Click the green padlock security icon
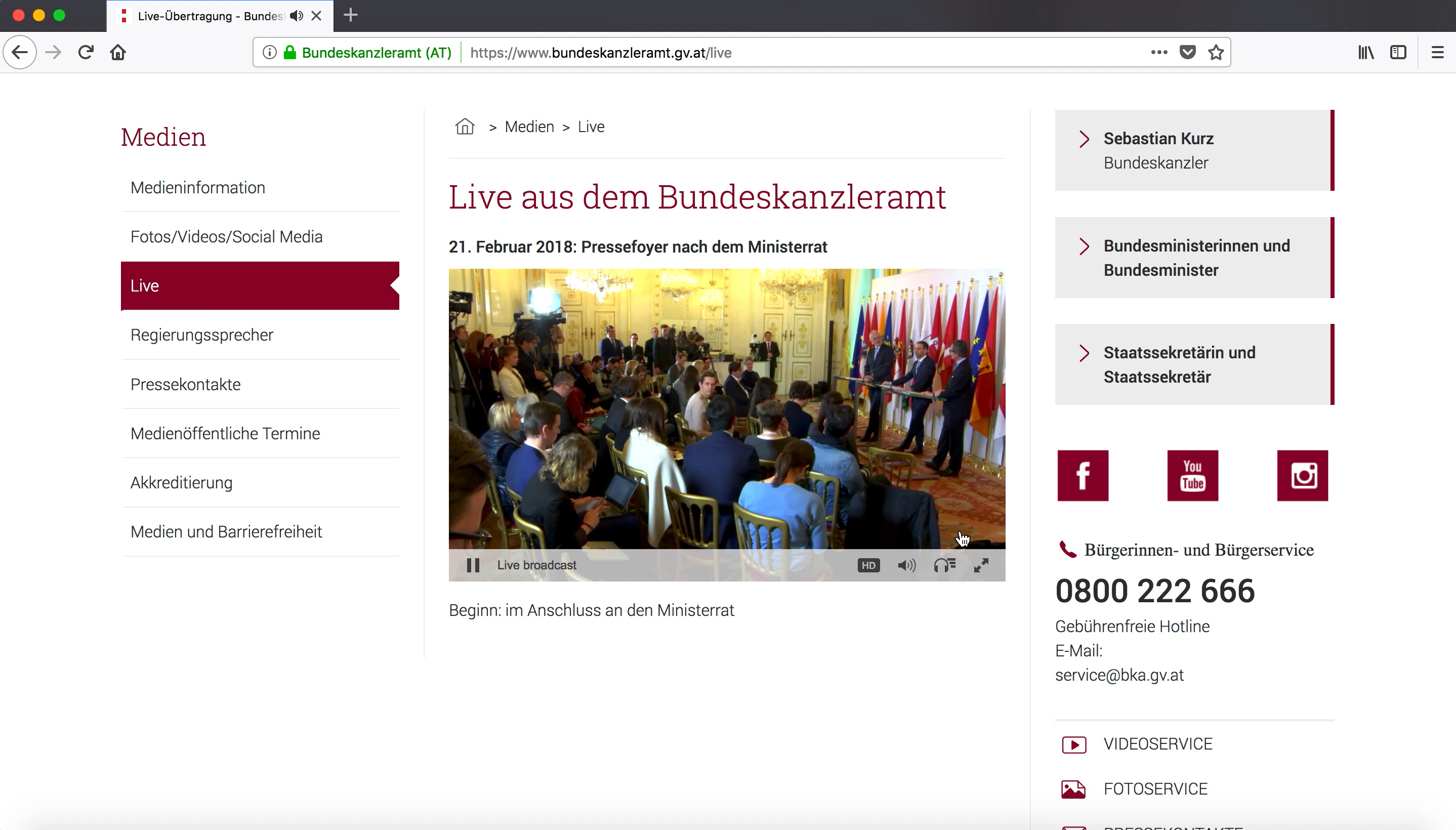The height and width of the screenshot is (830, 1456). coord(290,53)
